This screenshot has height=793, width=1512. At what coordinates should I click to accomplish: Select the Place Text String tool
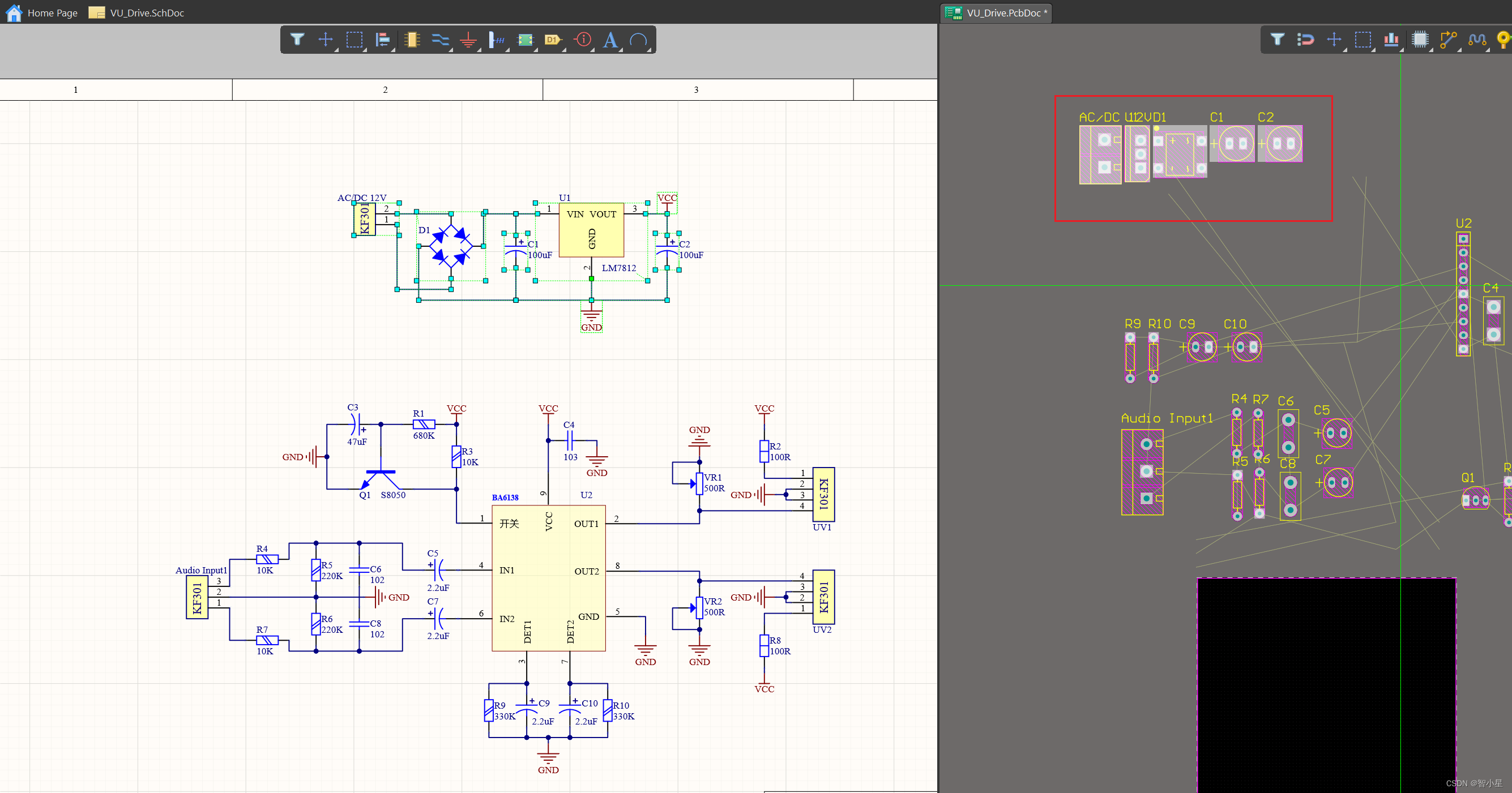coord(610,39)
